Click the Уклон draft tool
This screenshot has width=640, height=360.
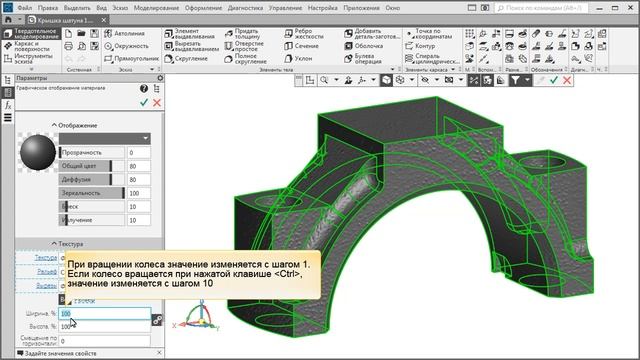298,59
